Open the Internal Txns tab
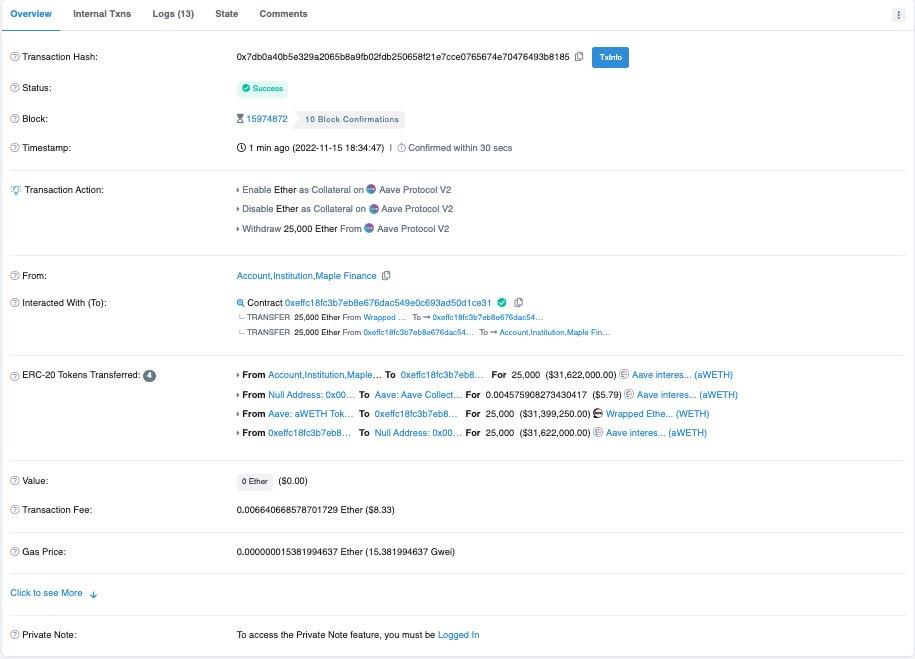 [x=102, y=14]
